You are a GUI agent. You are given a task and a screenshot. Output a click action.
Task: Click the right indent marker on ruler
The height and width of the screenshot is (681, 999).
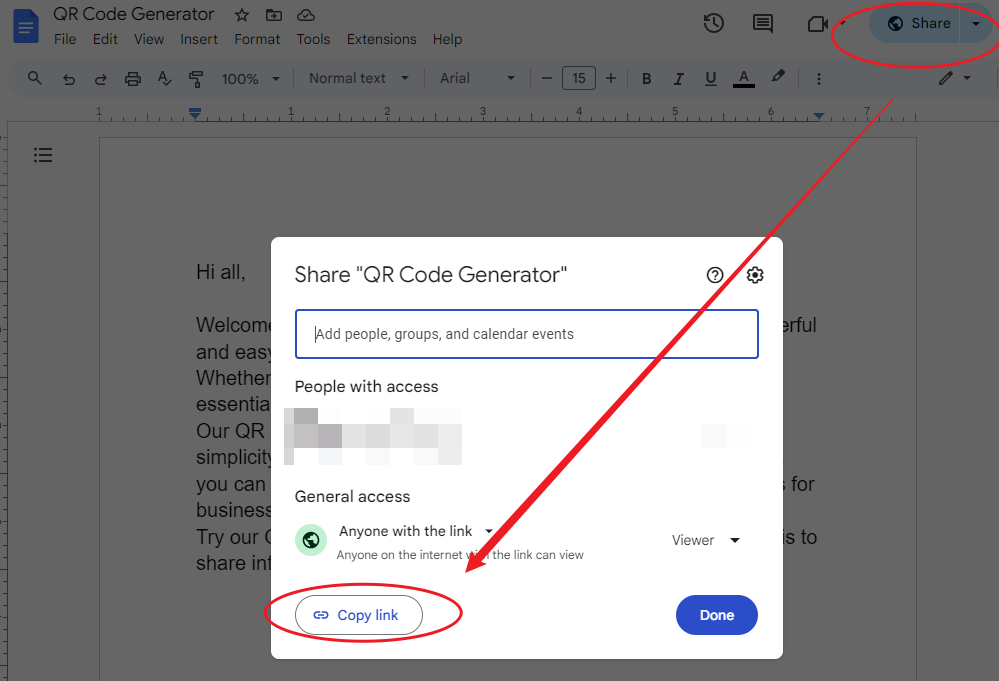click(819, 116)
